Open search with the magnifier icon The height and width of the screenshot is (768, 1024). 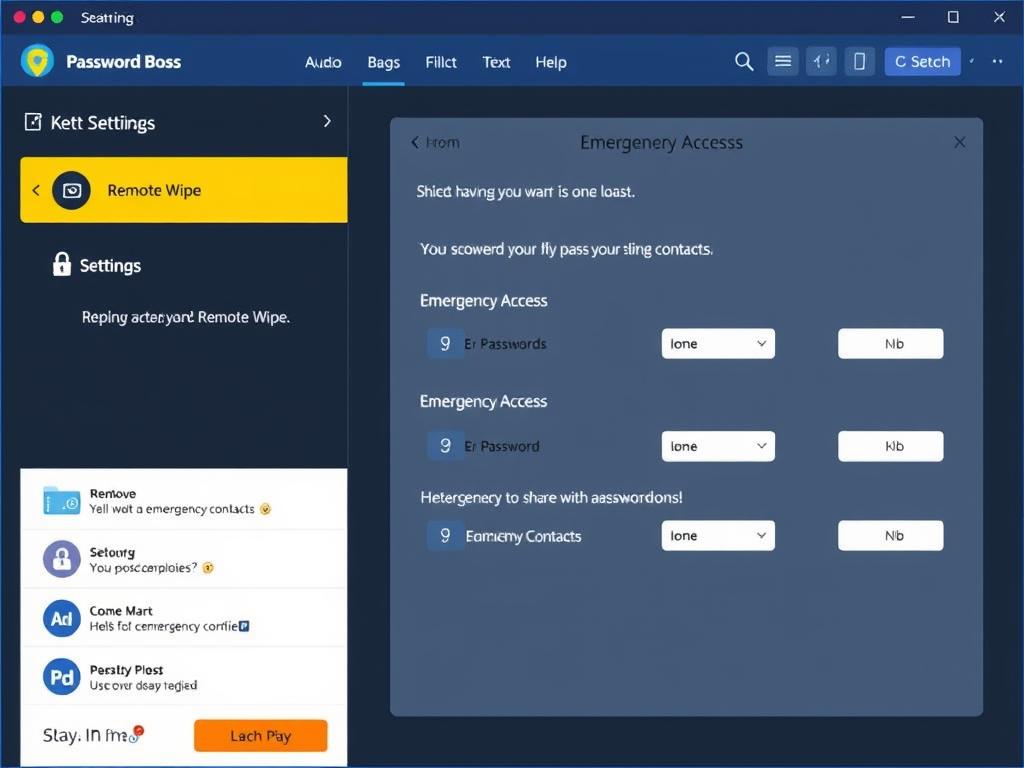[744, 61]
